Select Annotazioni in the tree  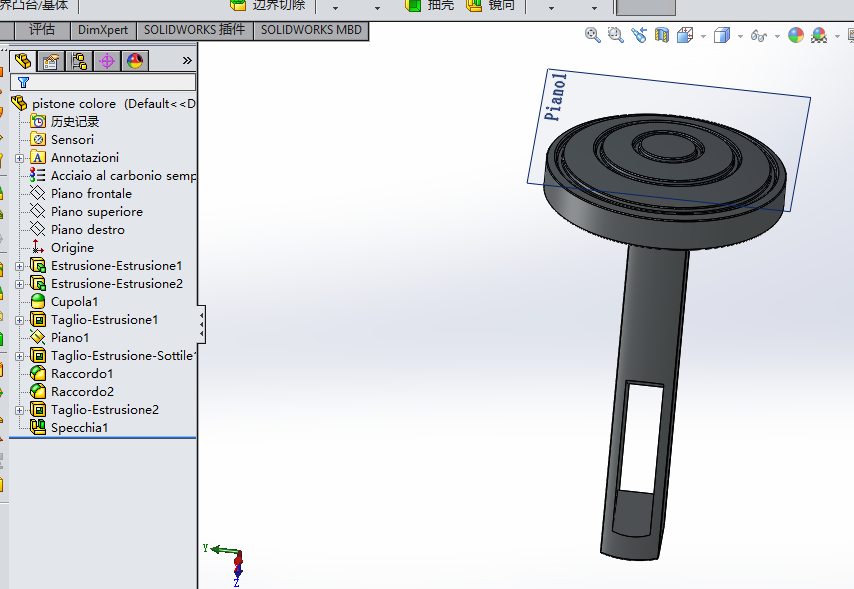click(75, 157)
